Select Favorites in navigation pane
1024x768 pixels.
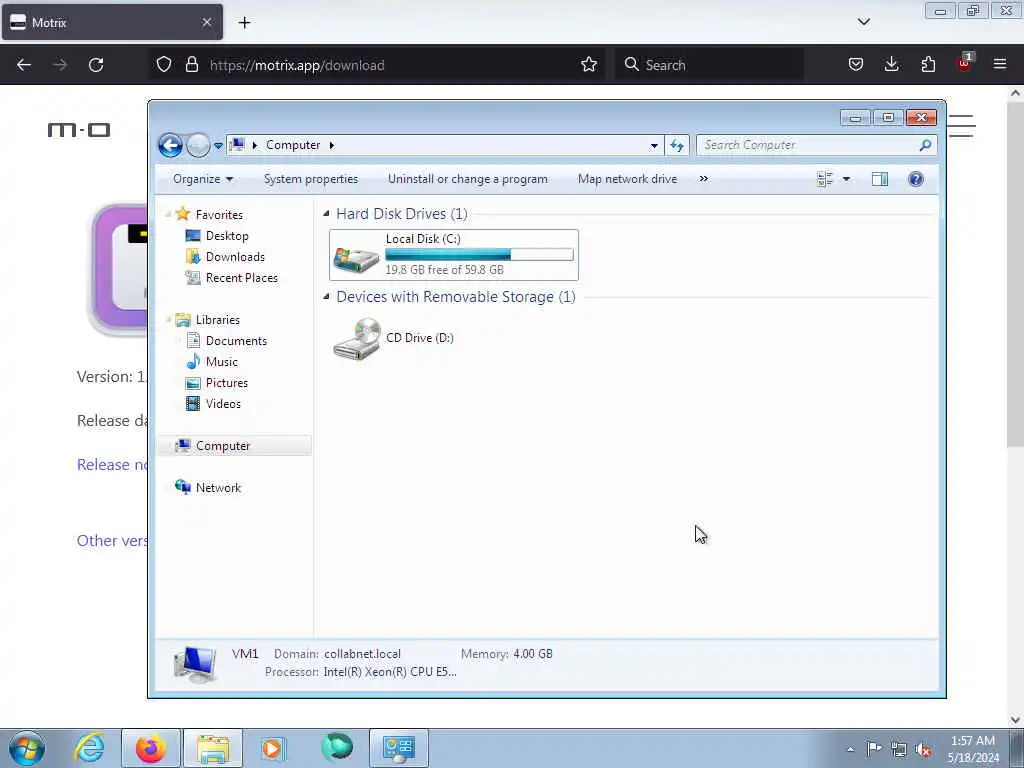tap(219, 215)
